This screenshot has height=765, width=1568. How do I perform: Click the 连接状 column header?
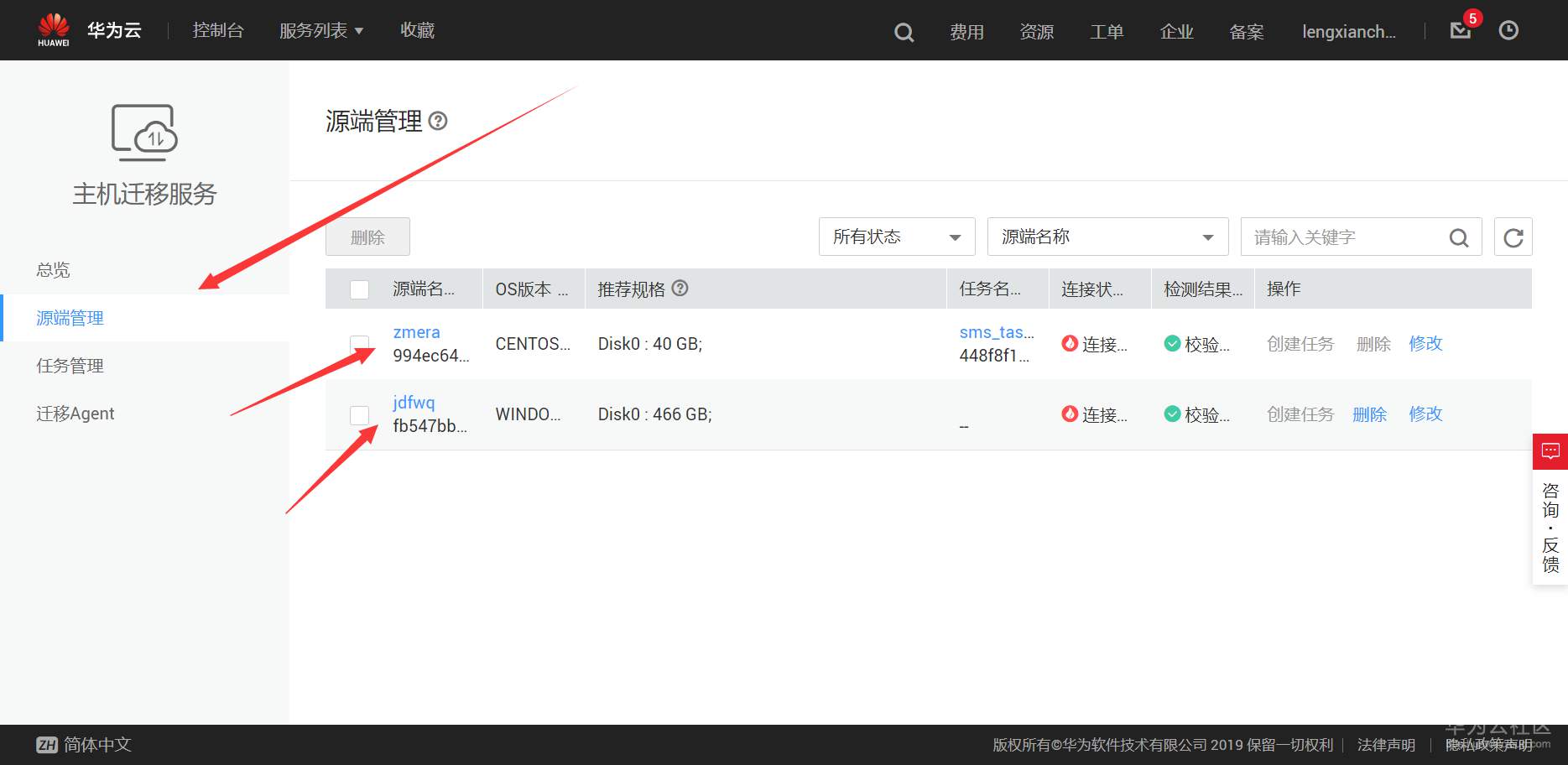click(x=1092, y=289)
